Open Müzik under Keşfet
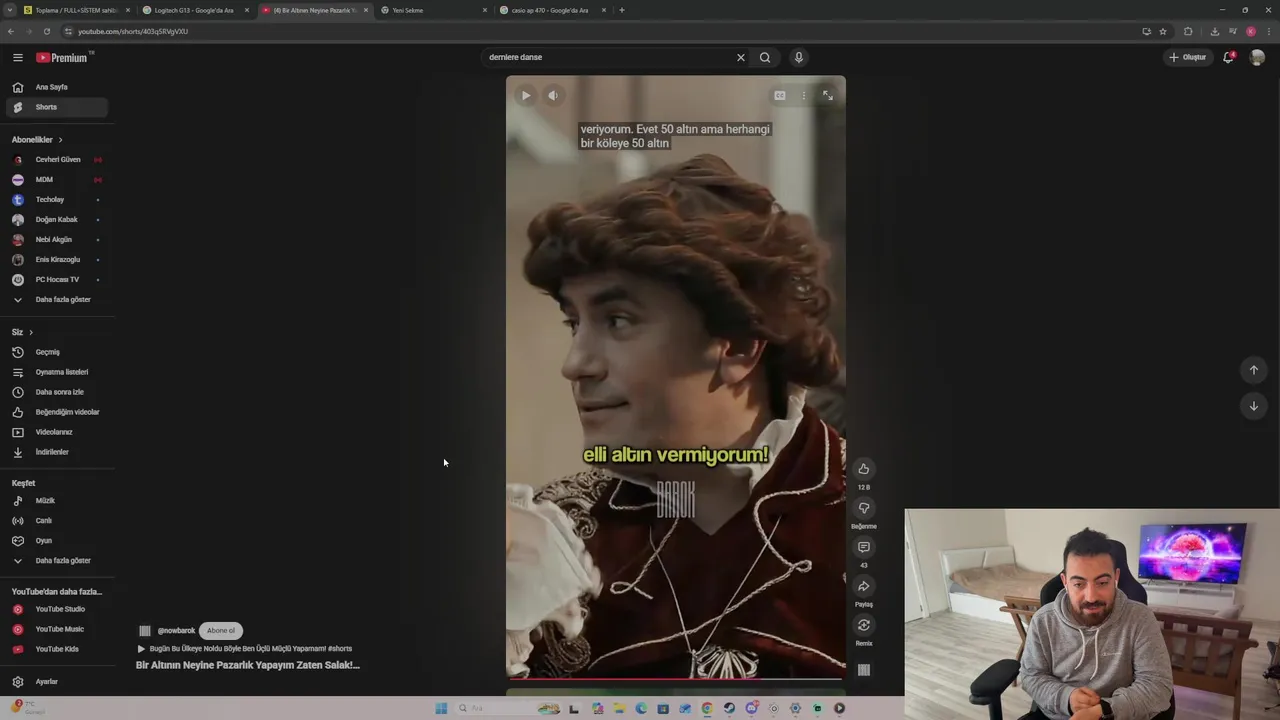The height and width of the screenshot is (720, 1280). 57,501
